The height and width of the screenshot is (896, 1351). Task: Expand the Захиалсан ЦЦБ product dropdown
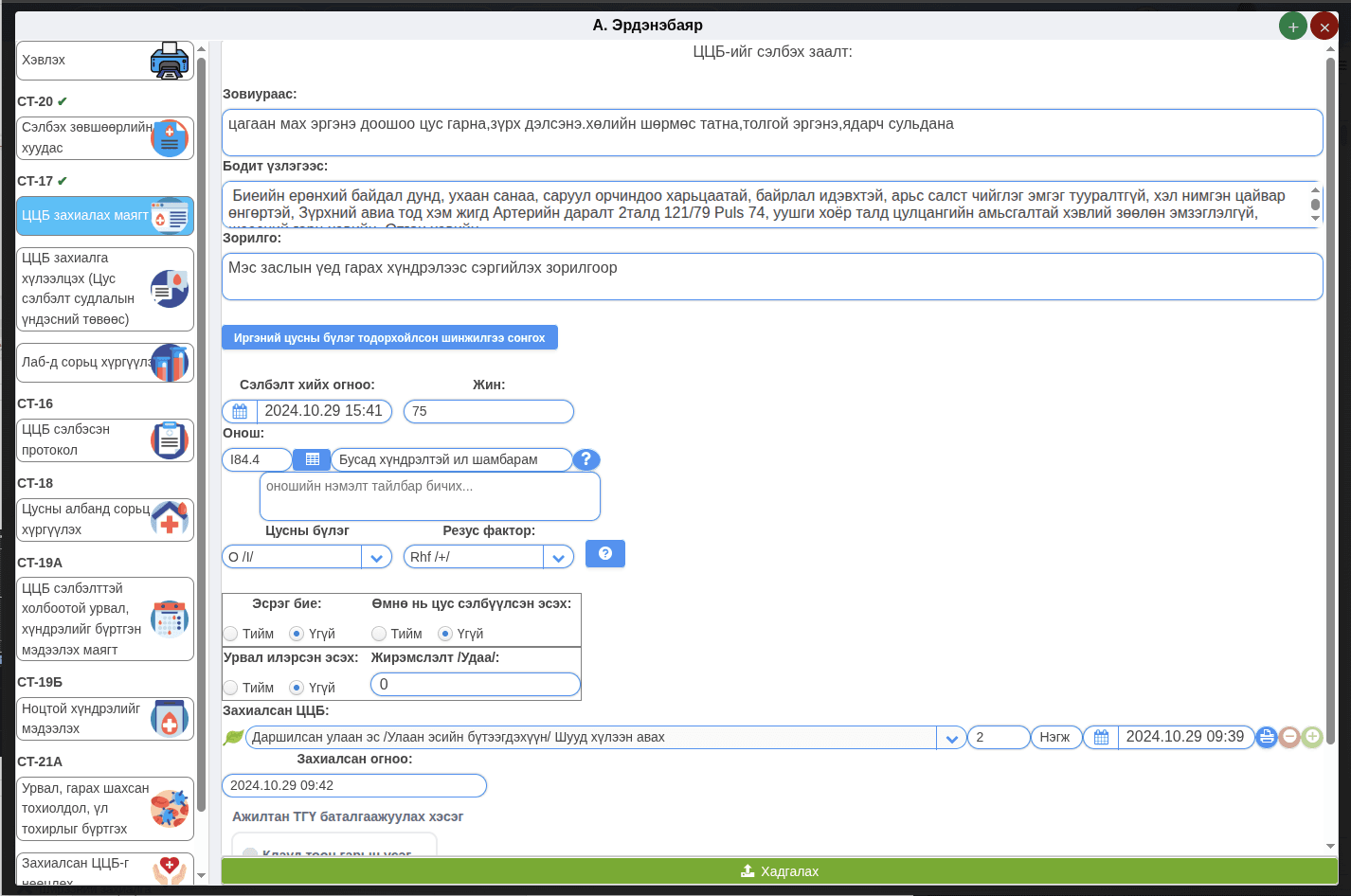951,737
